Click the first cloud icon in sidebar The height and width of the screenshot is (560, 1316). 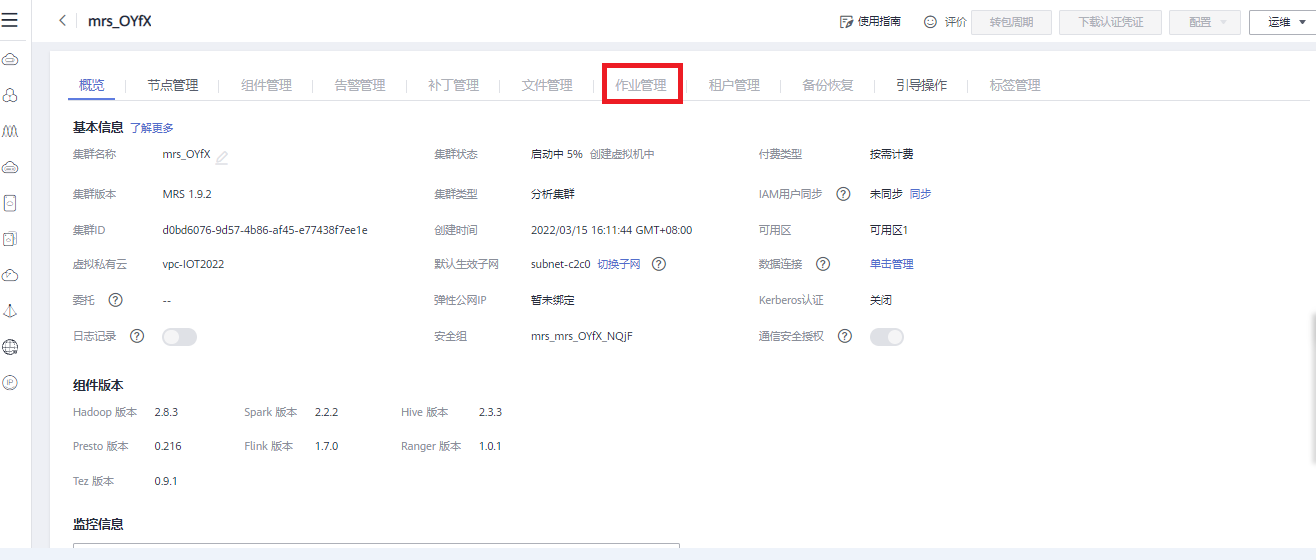point(10,60)
